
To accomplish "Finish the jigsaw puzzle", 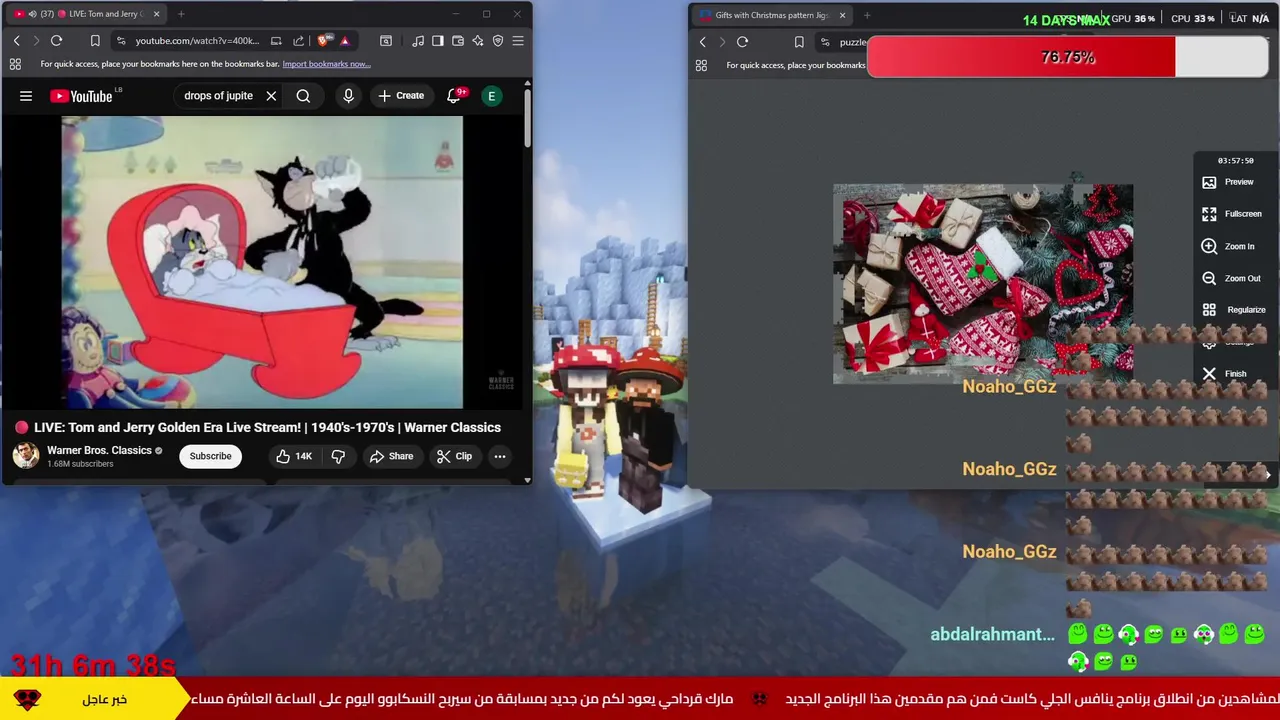I will [1224, 374].
